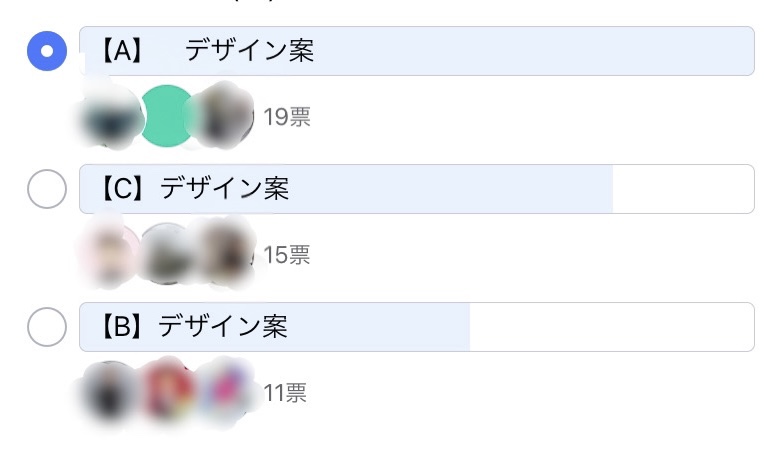Select the radio button for option 【A】
The image size is (764, 450).
[46, 51]
